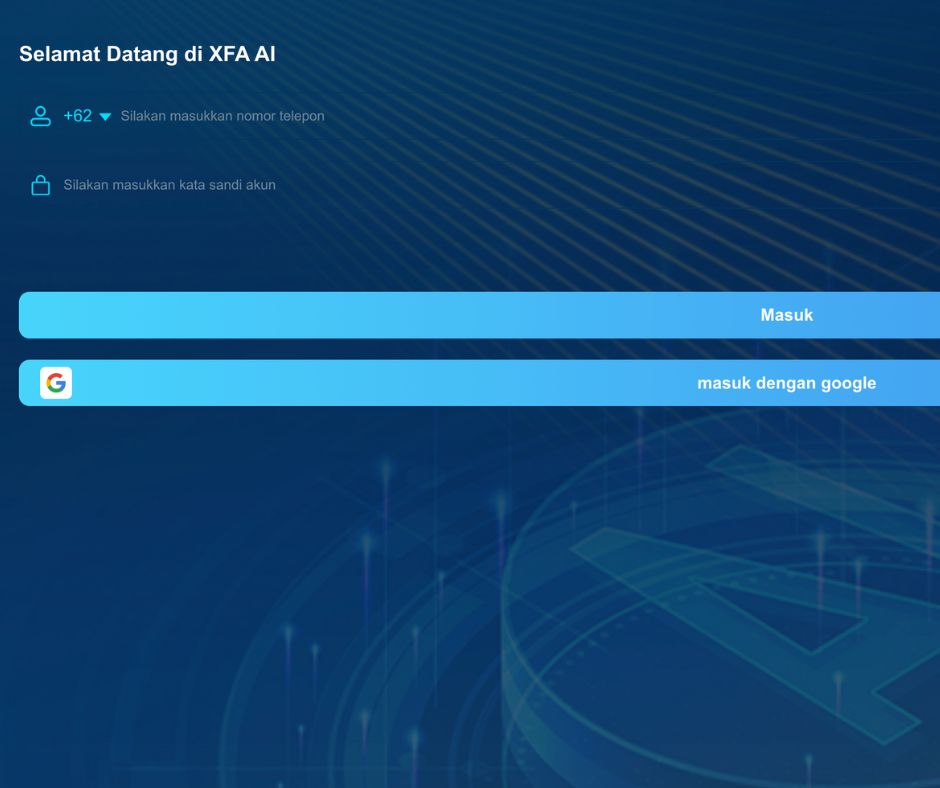This screenshot has height=788, width=940.
Task: Click the padlock icon next to password field
Action: pyautogui.click(x=40, y=185)
